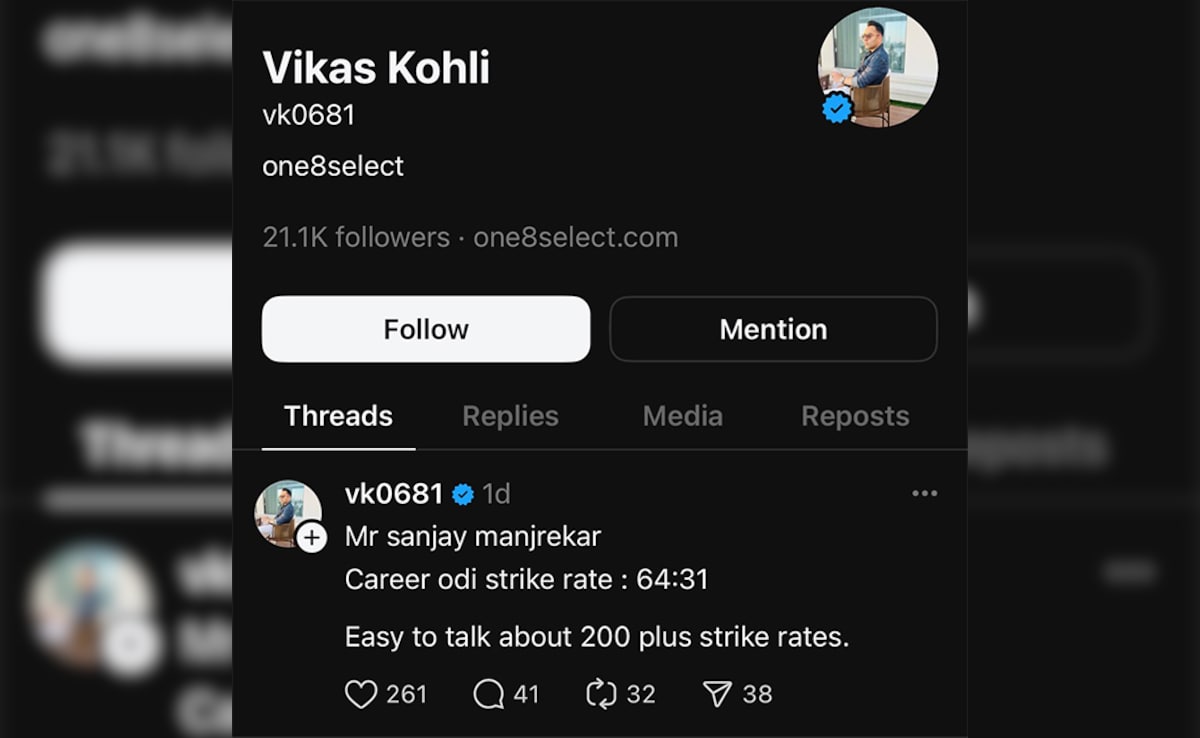
Task: Click the blue verified badge on profile photo
Action: pos(837,109)
